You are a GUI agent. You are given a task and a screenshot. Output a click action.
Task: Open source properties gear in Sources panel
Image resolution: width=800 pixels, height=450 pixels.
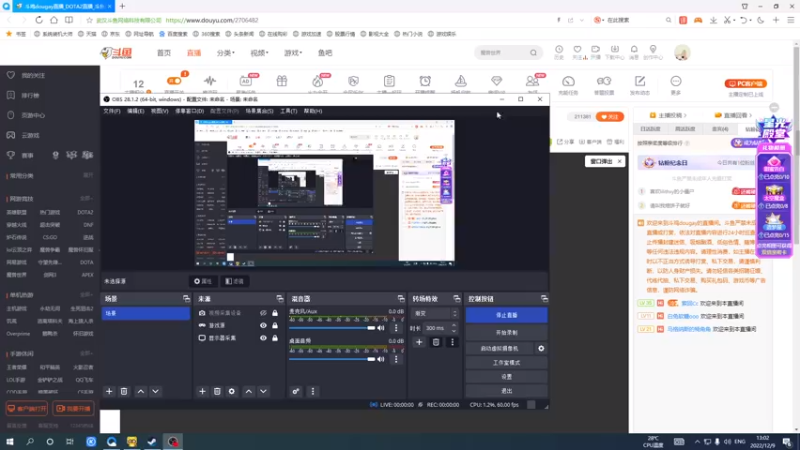[x=232, y=391]
